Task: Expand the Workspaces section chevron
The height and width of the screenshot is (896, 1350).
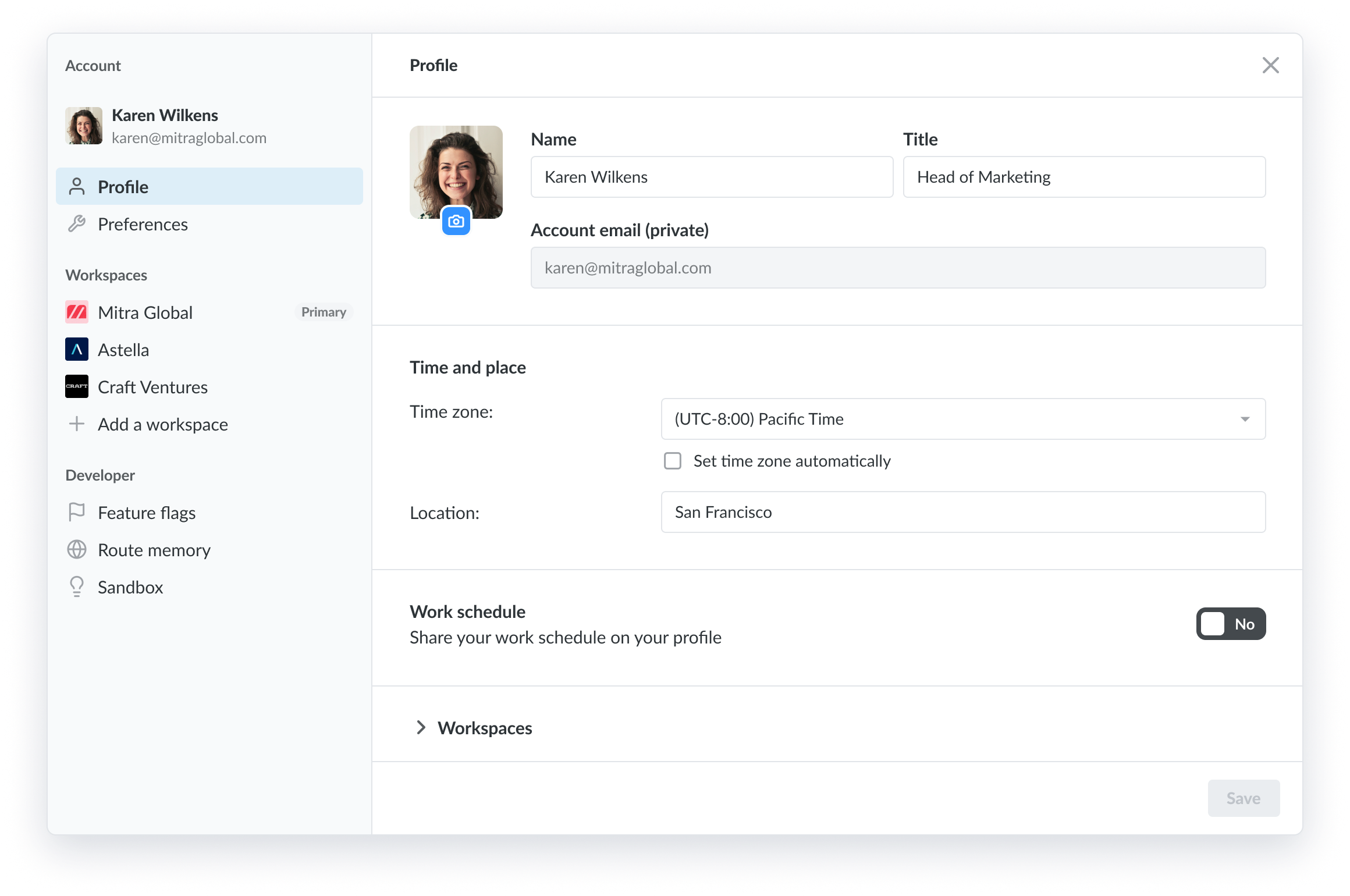Action: point(421,728)
